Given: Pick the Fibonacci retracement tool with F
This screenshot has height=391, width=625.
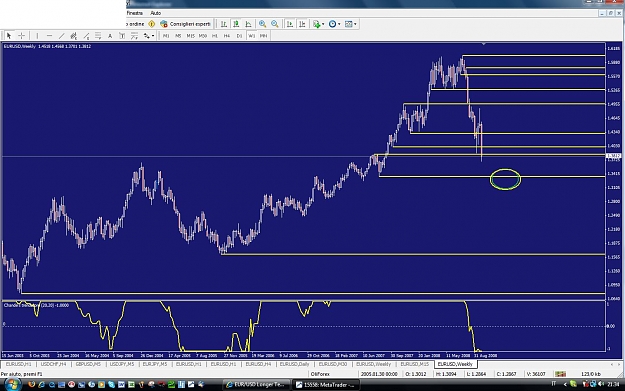Looking at the screenshot, I should (98, 36).
